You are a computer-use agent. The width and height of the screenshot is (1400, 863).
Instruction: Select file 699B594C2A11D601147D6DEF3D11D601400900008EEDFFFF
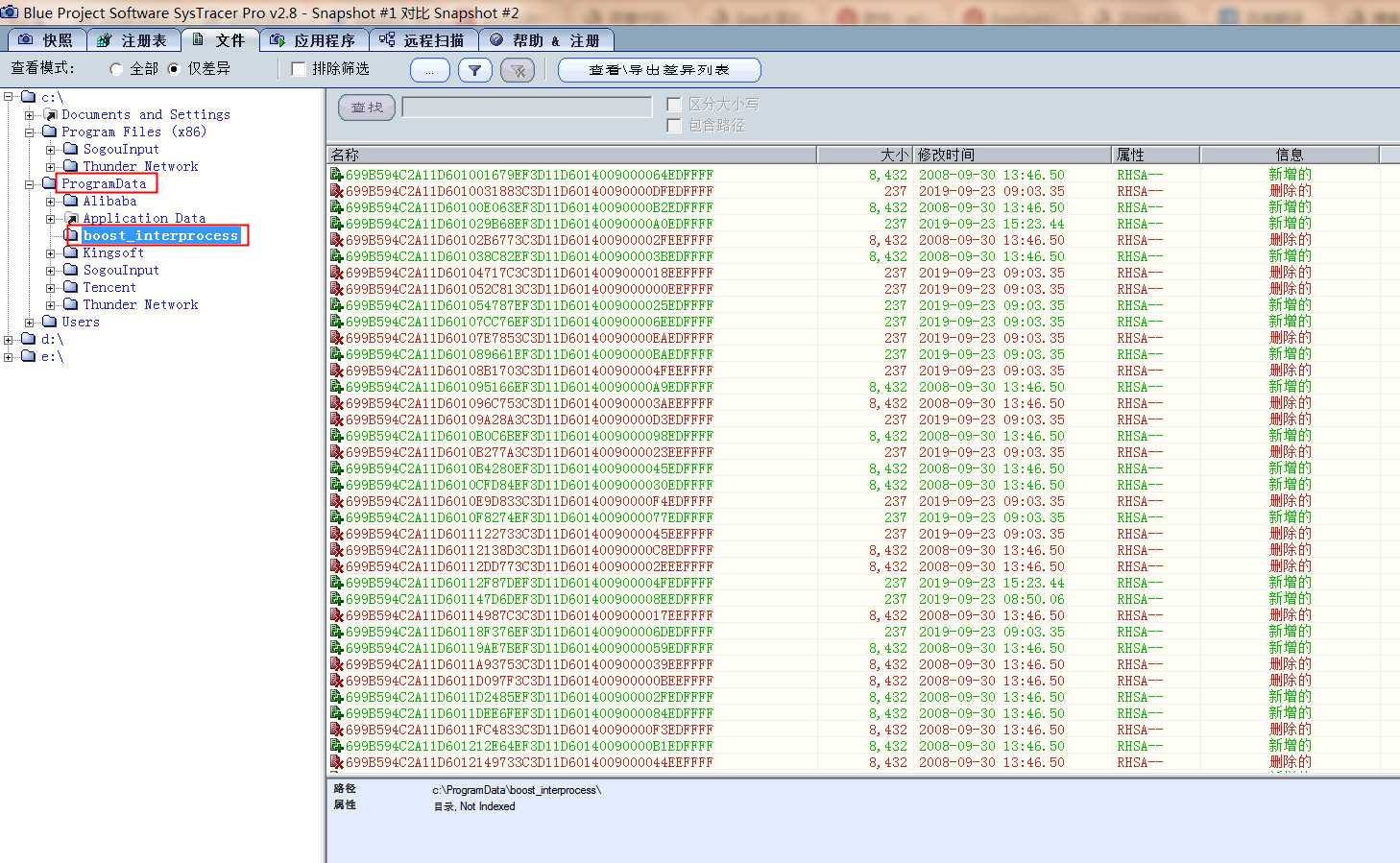[529, 599]
